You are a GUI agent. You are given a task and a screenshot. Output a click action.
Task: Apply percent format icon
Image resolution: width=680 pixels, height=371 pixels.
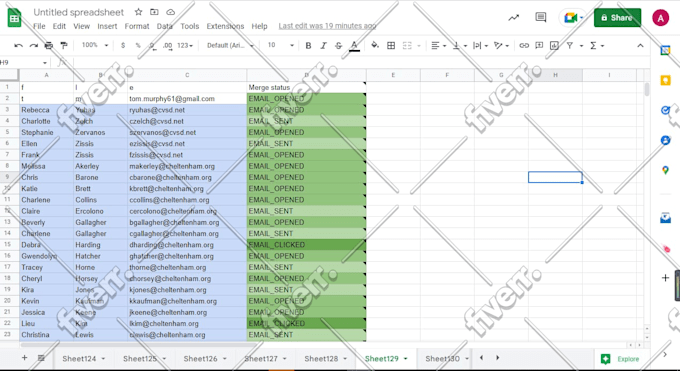pyautogui.click(x=138, y=46)
